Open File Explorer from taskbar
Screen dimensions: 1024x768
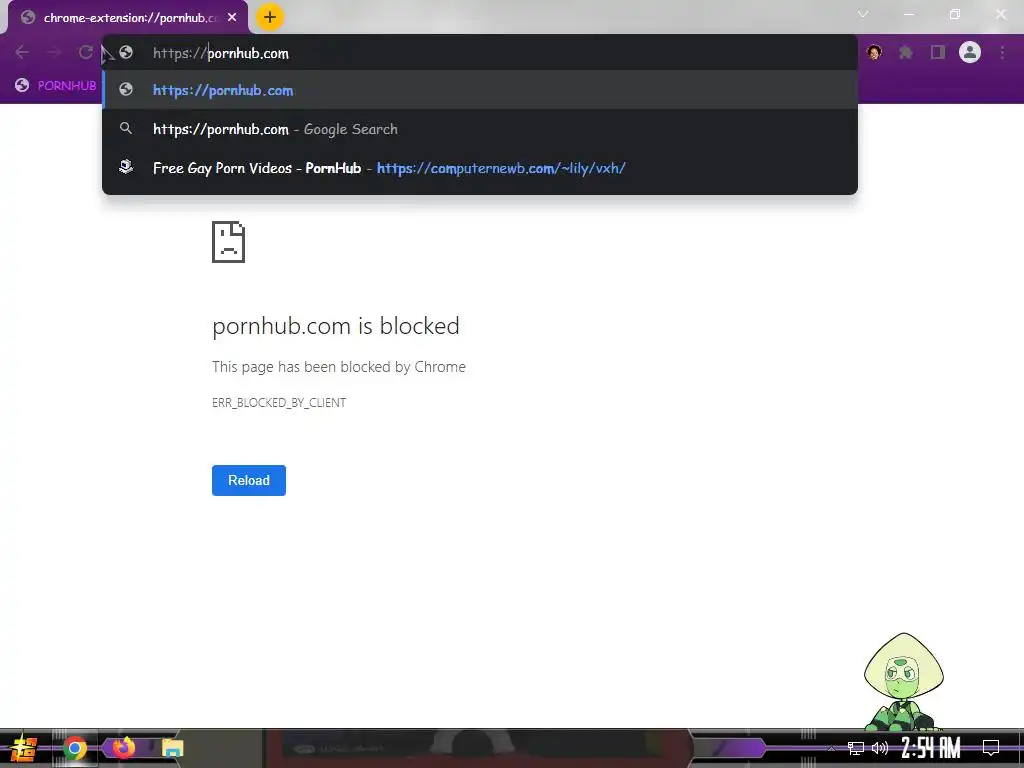click(173, 748)
